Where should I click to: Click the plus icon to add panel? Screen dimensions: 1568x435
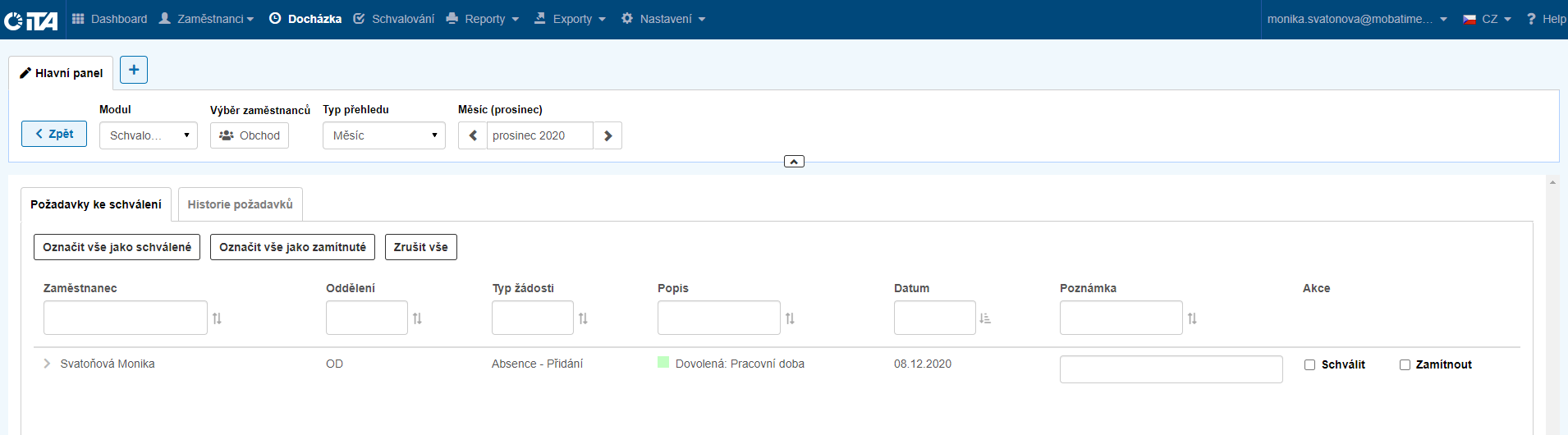pyautogui.click(x=134, y=70)
